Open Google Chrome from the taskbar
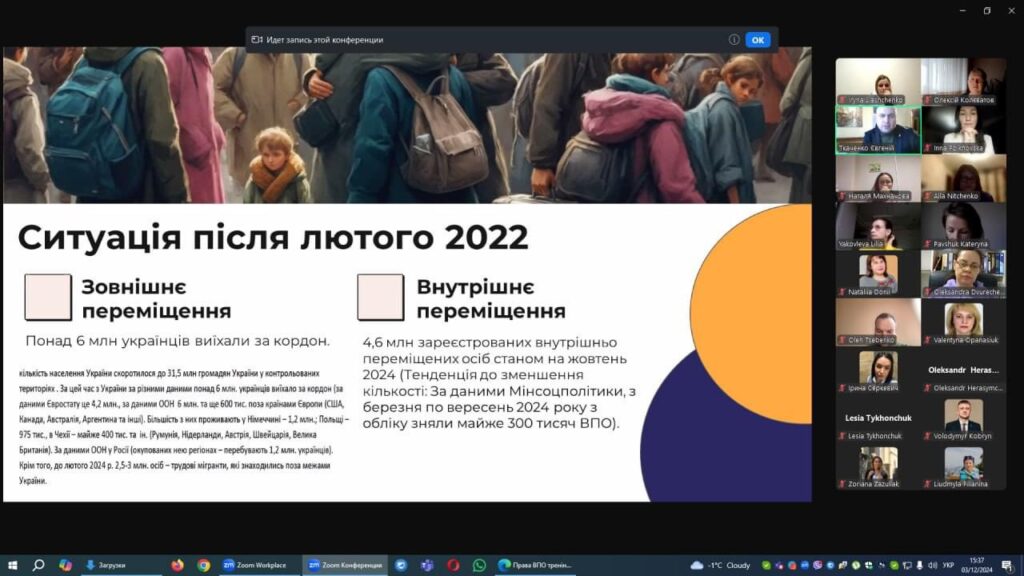The height and width of the screenshot is (576, 1024). coord(204,565)
